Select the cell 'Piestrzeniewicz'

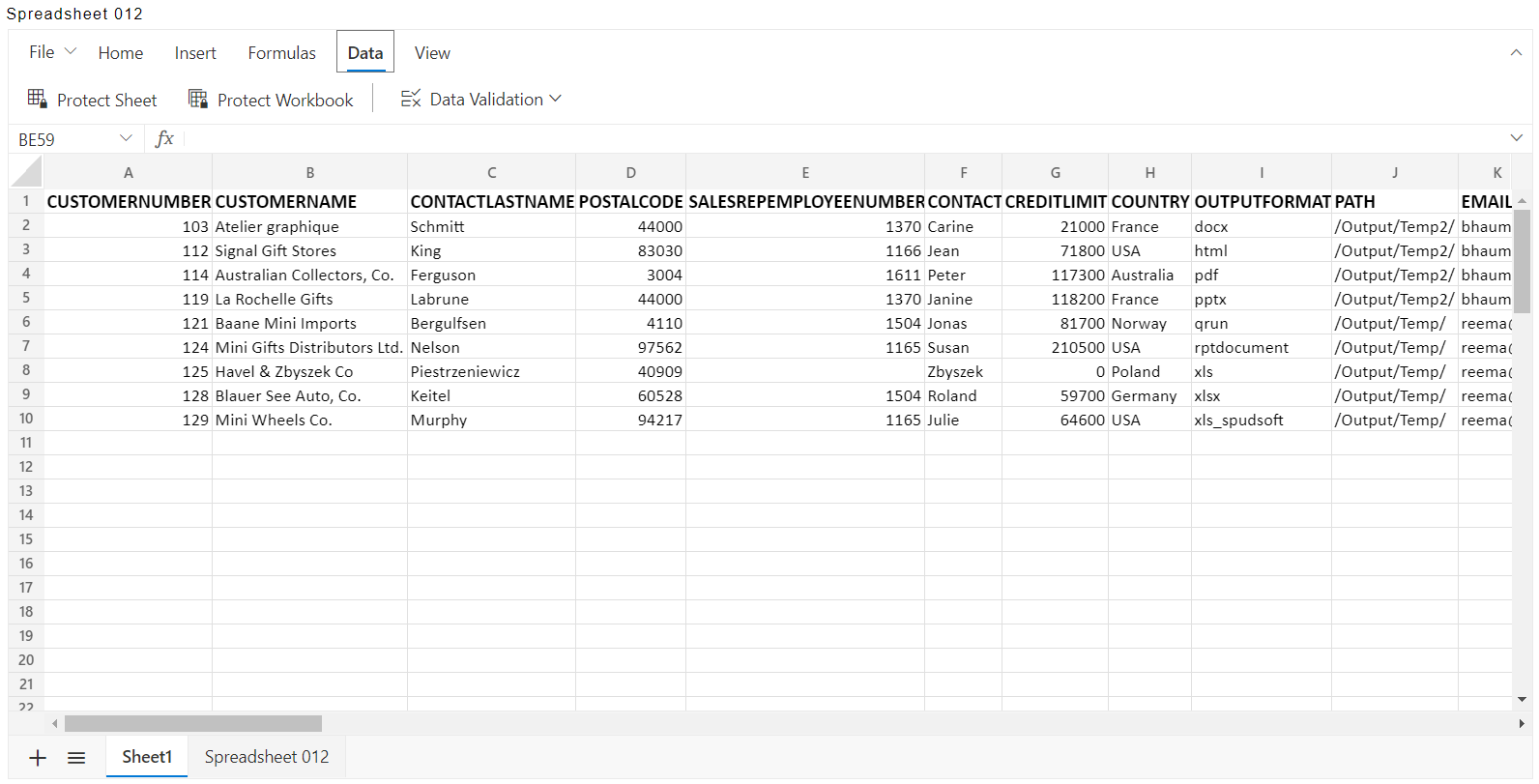pyautogui.click(x=491, y=371)
